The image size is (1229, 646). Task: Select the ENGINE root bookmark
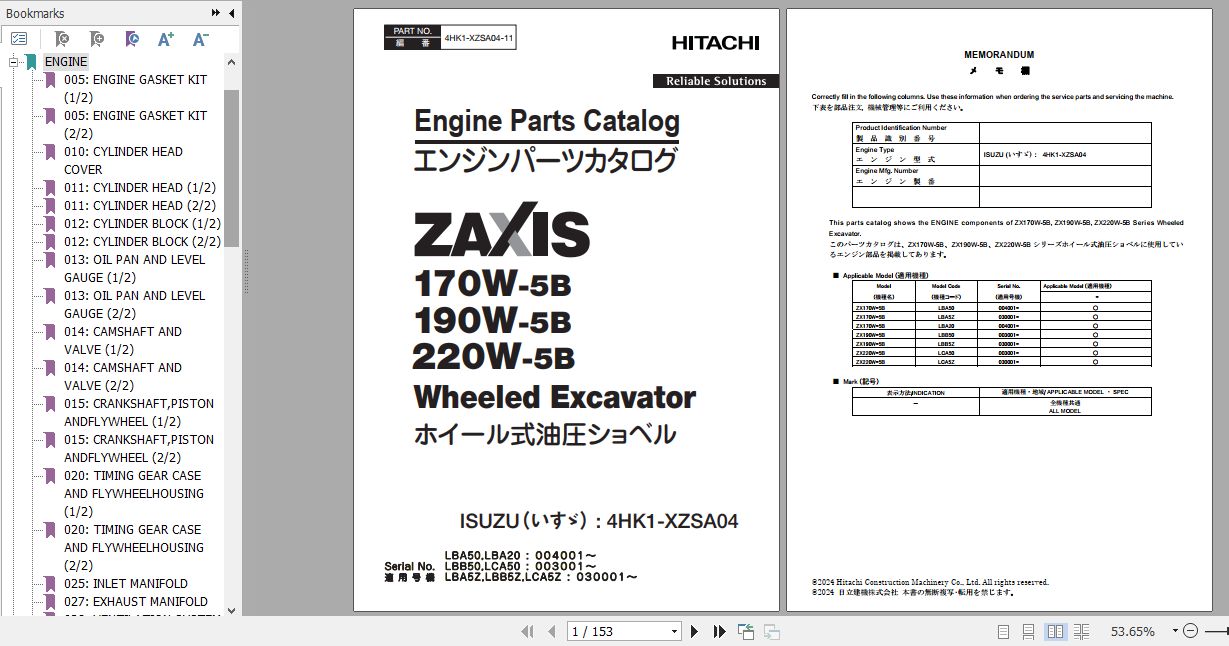click(66, 62)
